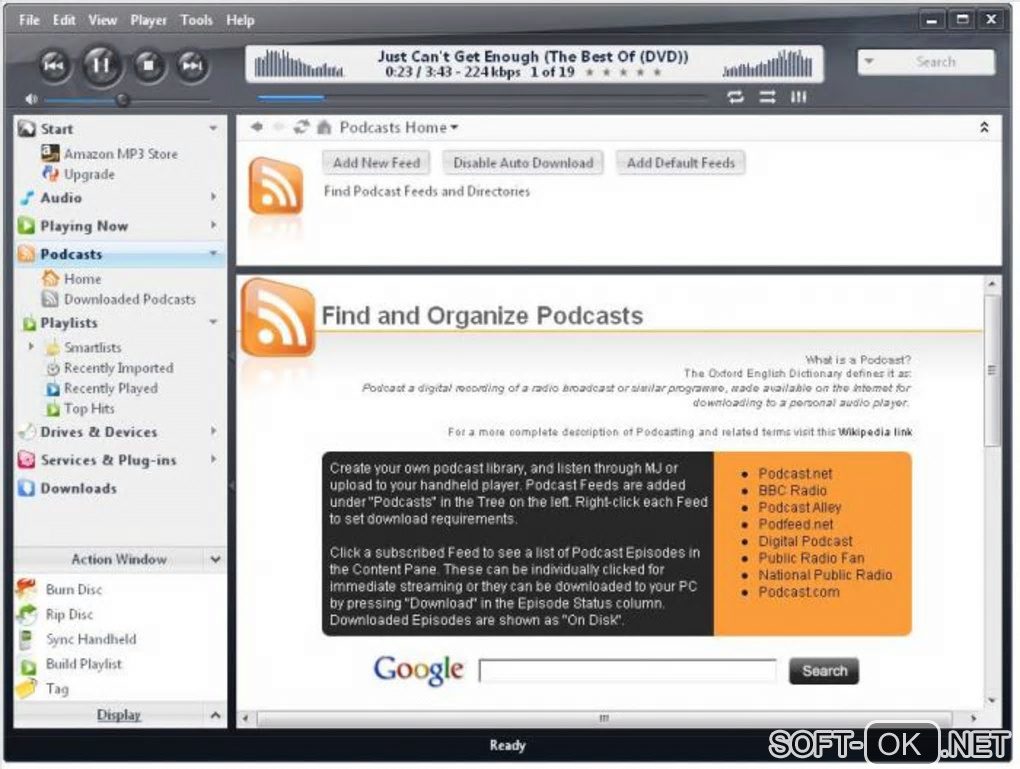
Task: Click the playback progress bar
Action: (x=482, y=98)
